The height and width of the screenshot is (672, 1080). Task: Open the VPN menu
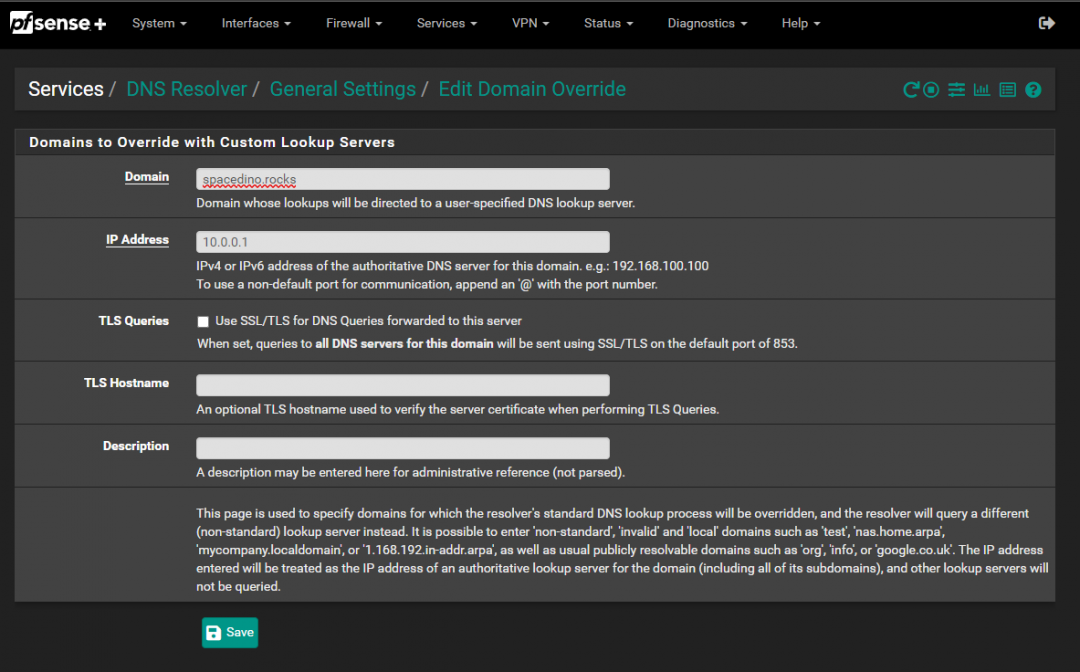pyautogui.click(x=531, y=23)
